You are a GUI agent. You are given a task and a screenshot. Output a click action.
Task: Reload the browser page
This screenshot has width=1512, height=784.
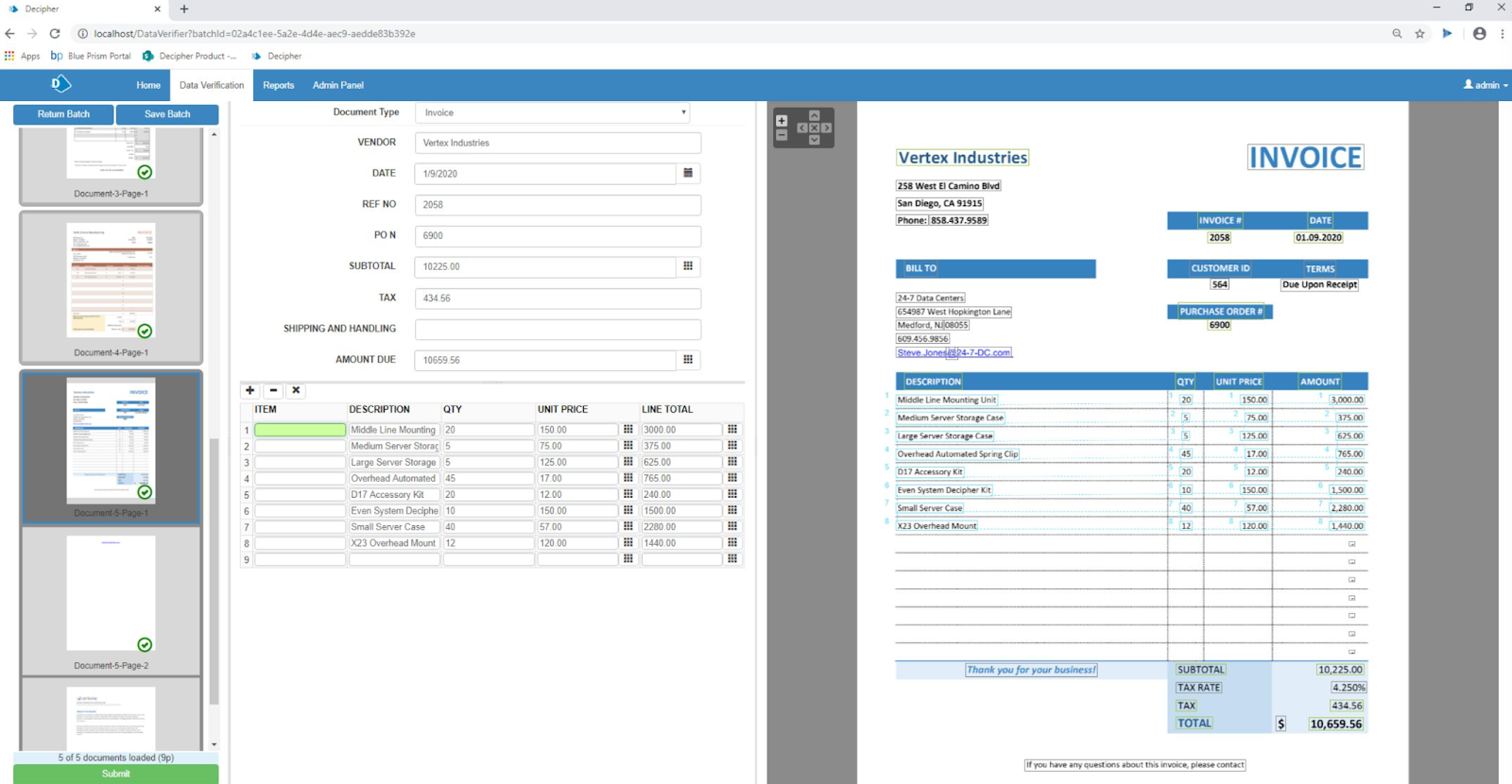tap(55, 33)
